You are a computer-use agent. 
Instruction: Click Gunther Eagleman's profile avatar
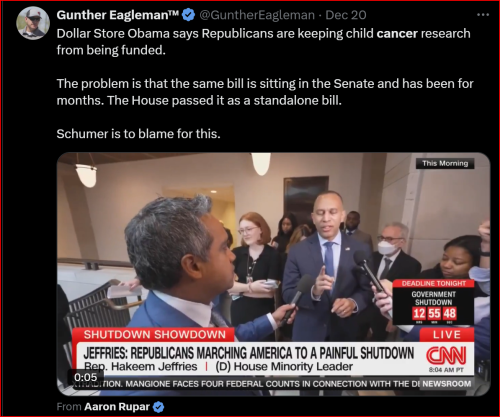(x=33, y=23)
